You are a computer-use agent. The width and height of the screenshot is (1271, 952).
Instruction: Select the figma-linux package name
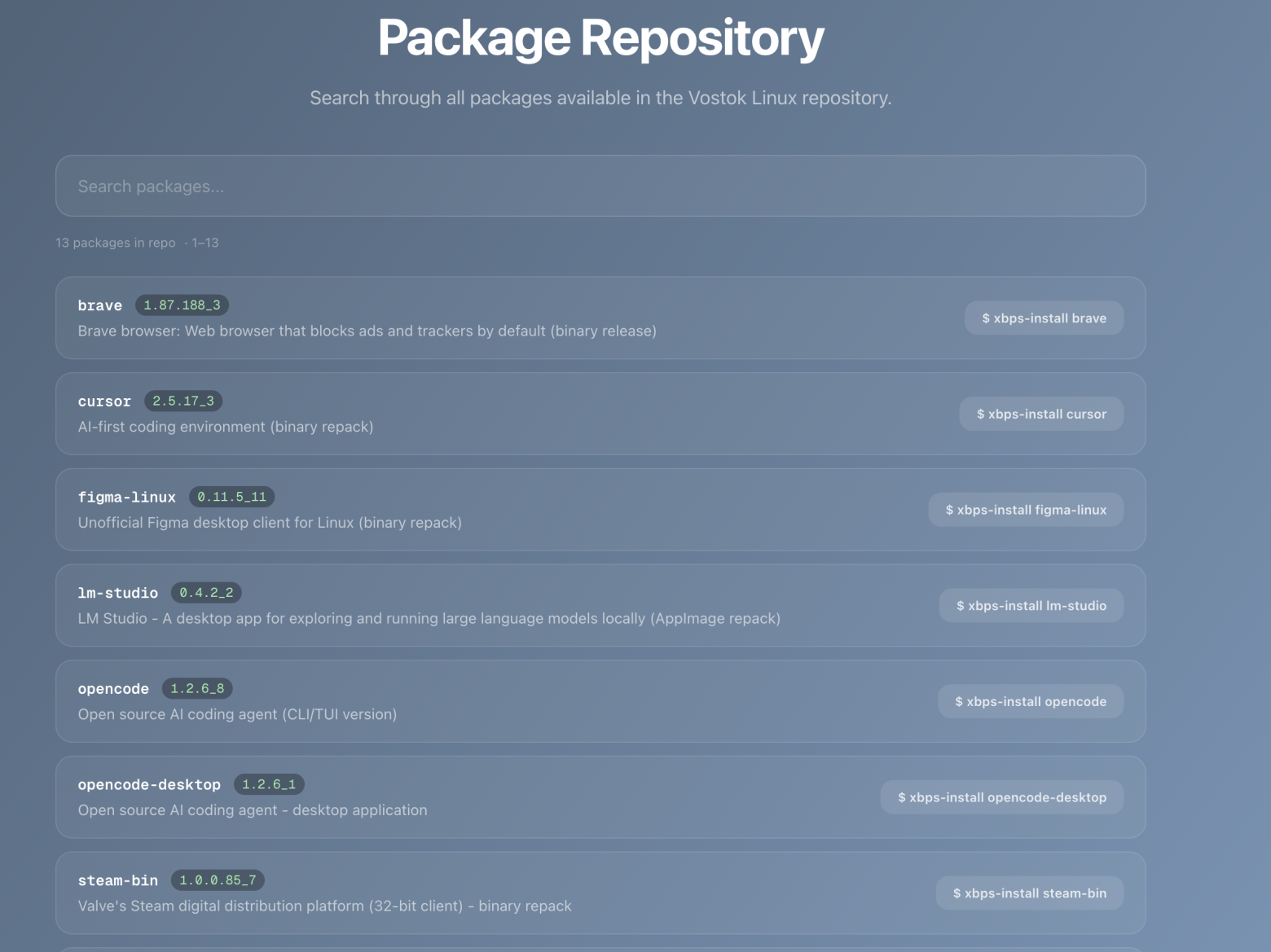click(127, 497)
